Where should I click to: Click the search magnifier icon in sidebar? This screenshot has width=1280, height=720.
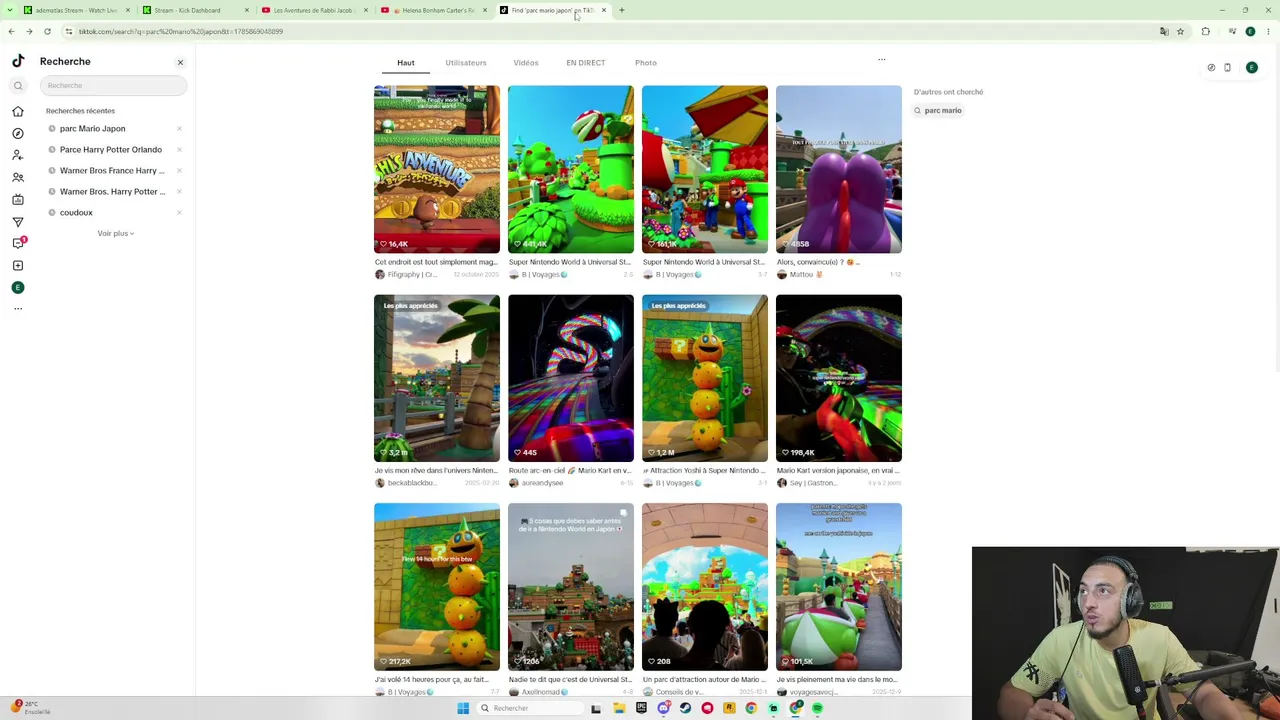pyautogui.click(x=18, y=86)
